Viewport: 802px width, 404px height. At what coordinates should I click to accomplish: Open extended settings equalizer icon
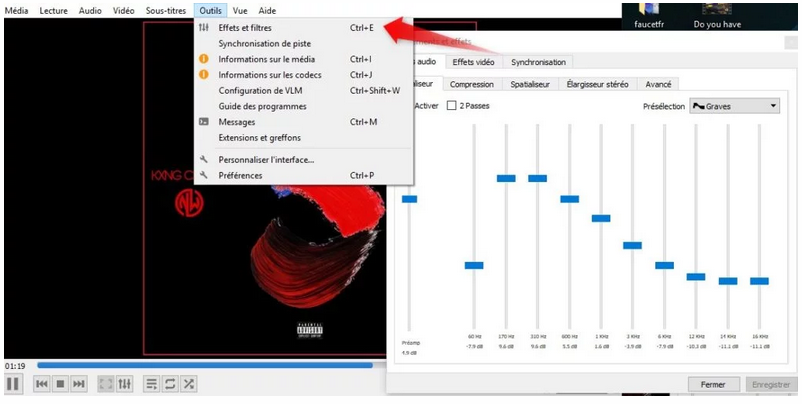(x=125, y=383)
